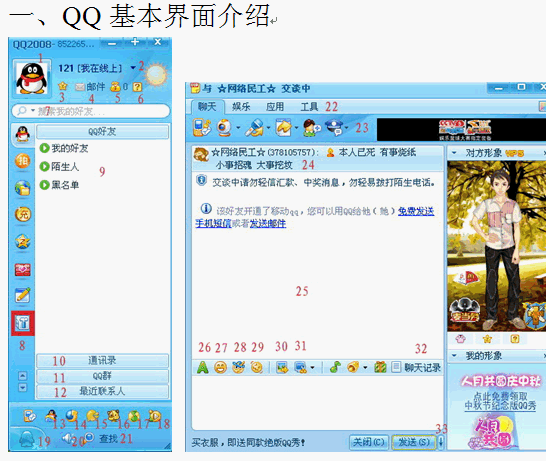Click the orange 拍 paipai sidebar icon
This screenshot has width=546, height=461.
(23, 161)
